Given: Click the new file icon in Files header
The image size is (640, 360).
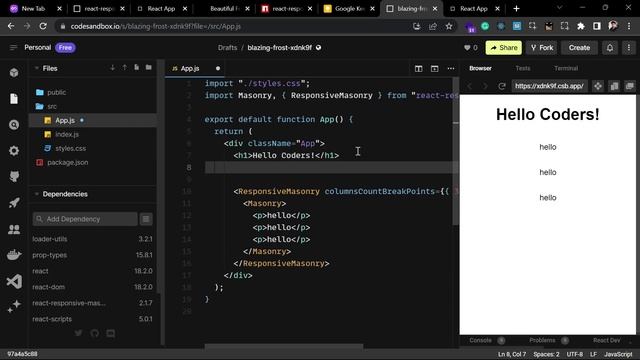Looking at the screenshot, I should (136, 68).
